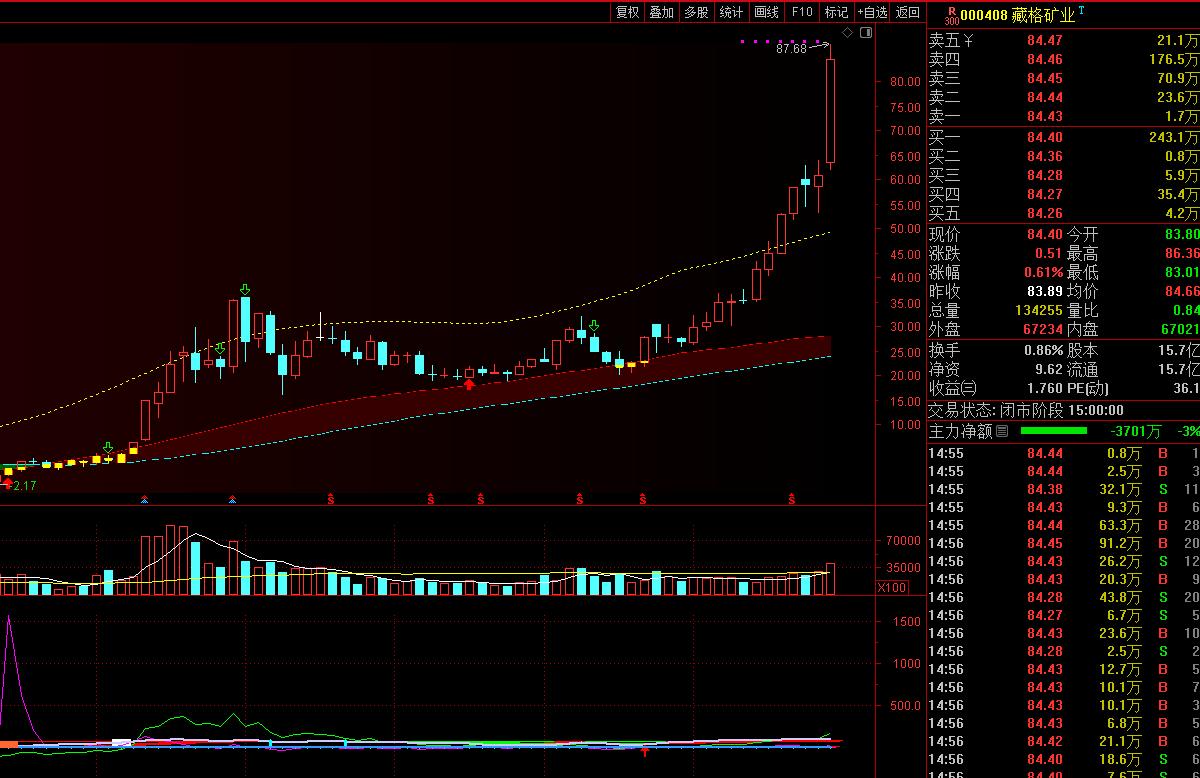Click the green 主力净额 progress bar
The image size is (1200, 778).
(1052, 431)
